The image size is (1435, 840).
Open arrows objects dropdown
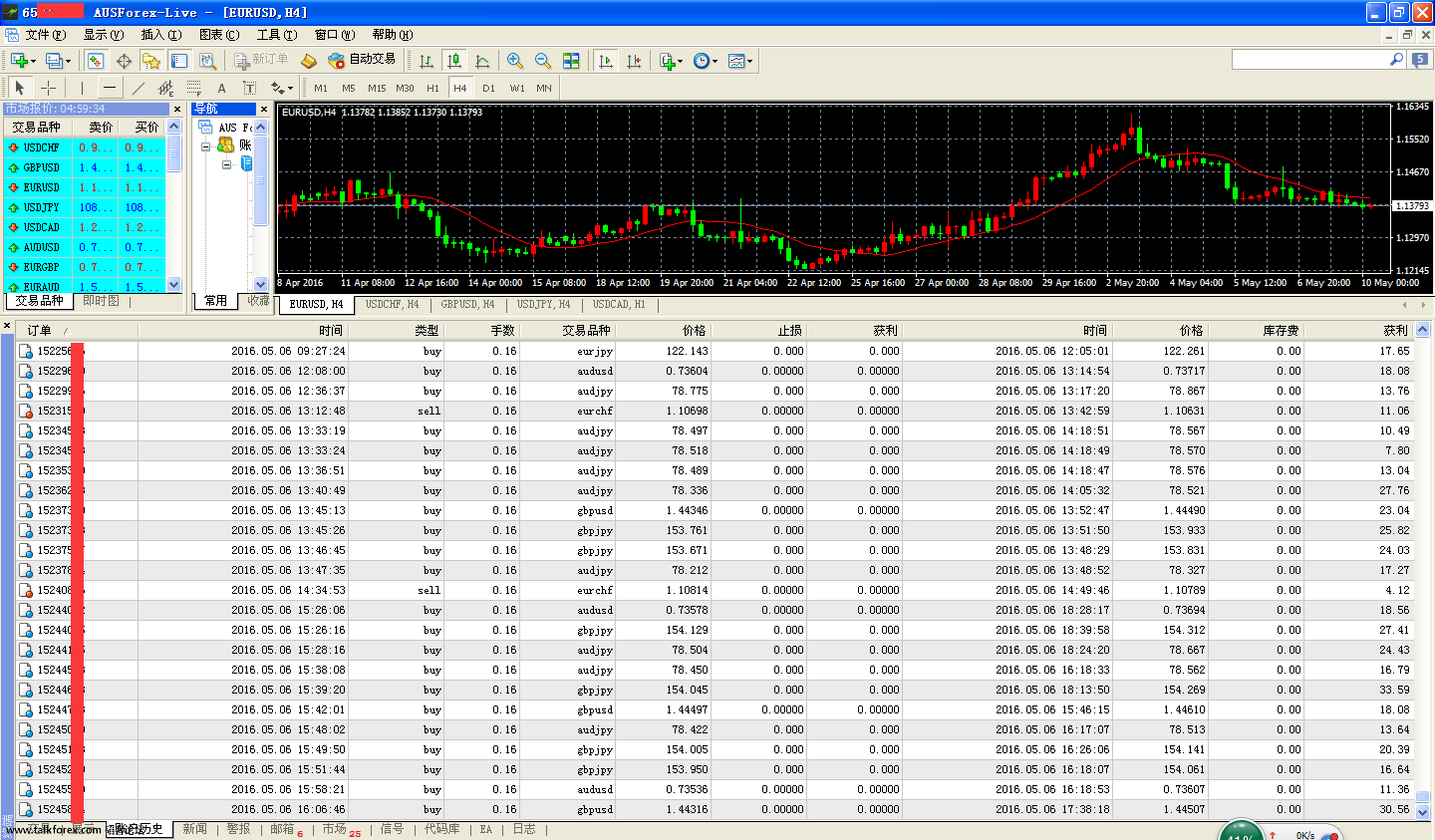coord(282,88)
